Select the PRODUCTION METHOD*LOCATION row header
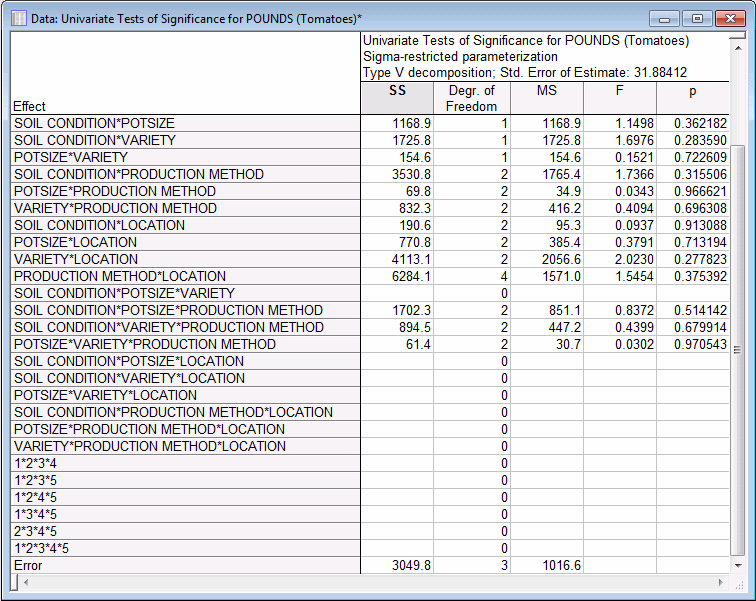The height and width of the screenshot is (601, 756). click(186, 276)
